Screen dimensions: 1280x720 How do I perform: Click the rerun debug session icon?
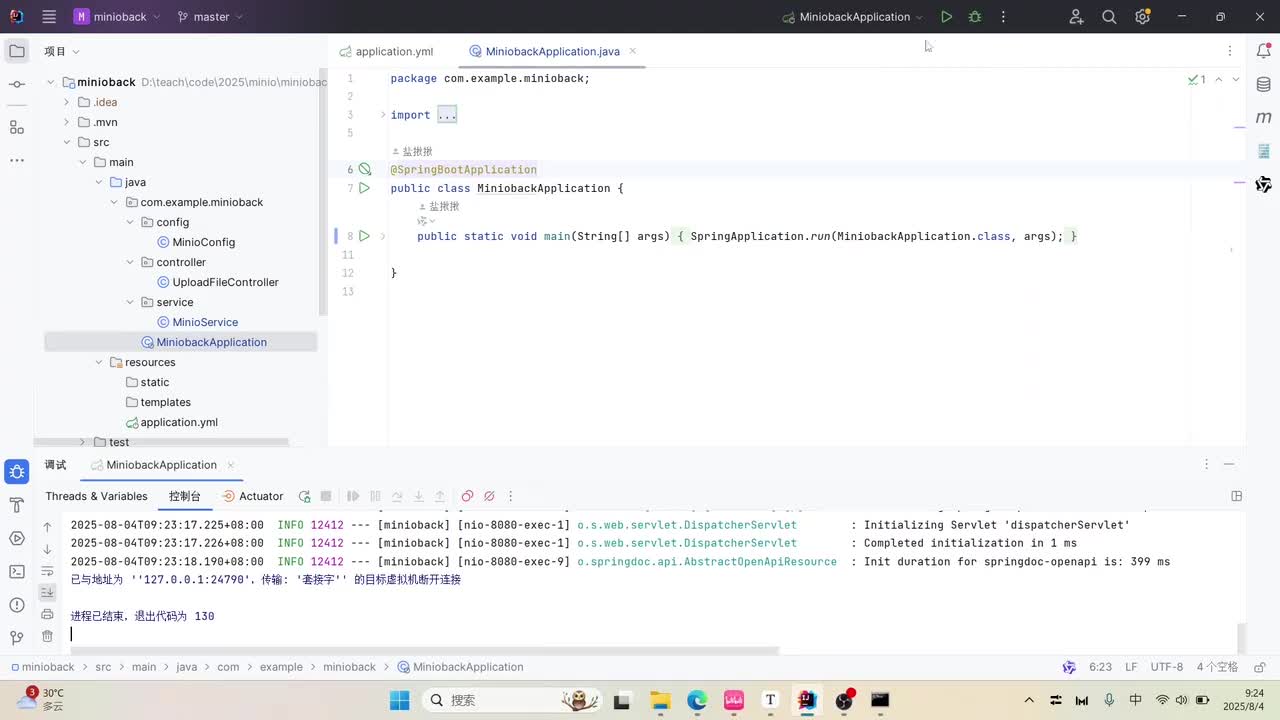click(304, 496)
